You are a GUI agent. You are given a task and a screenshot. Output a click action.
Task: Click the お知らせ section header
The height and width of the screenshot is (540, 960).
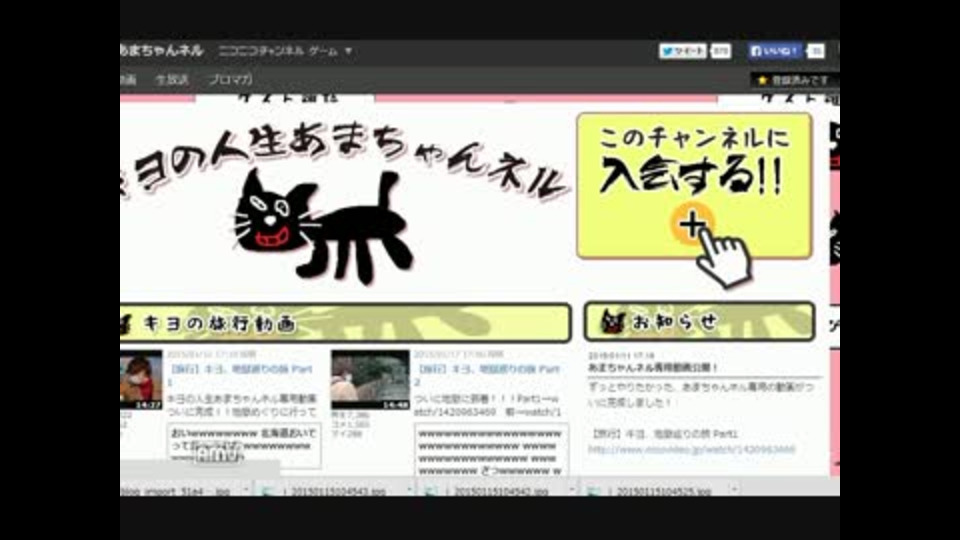(x=699, y=321)
